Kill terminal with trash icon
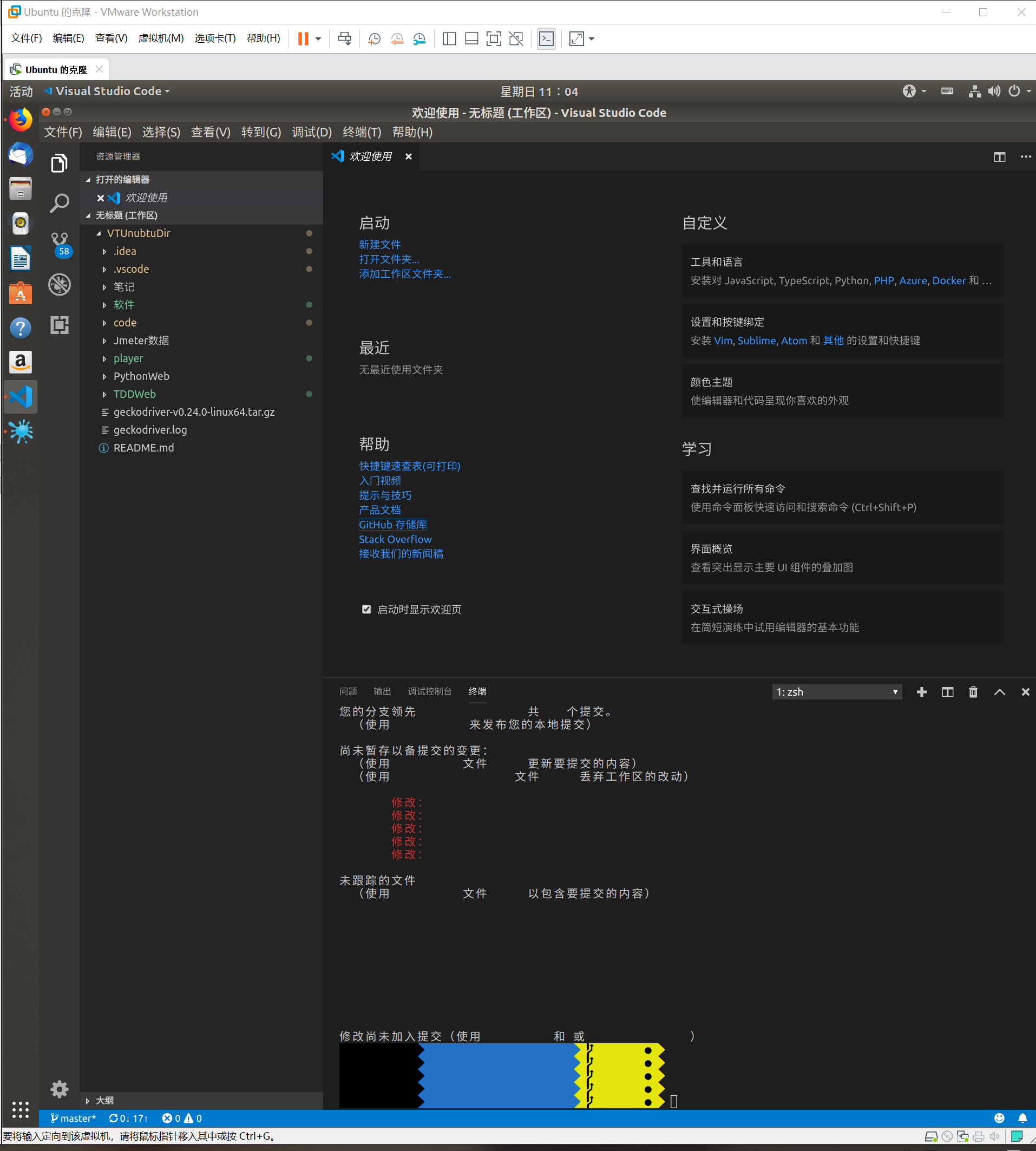Screen dimensions: 1036x1151 [973, 691]
